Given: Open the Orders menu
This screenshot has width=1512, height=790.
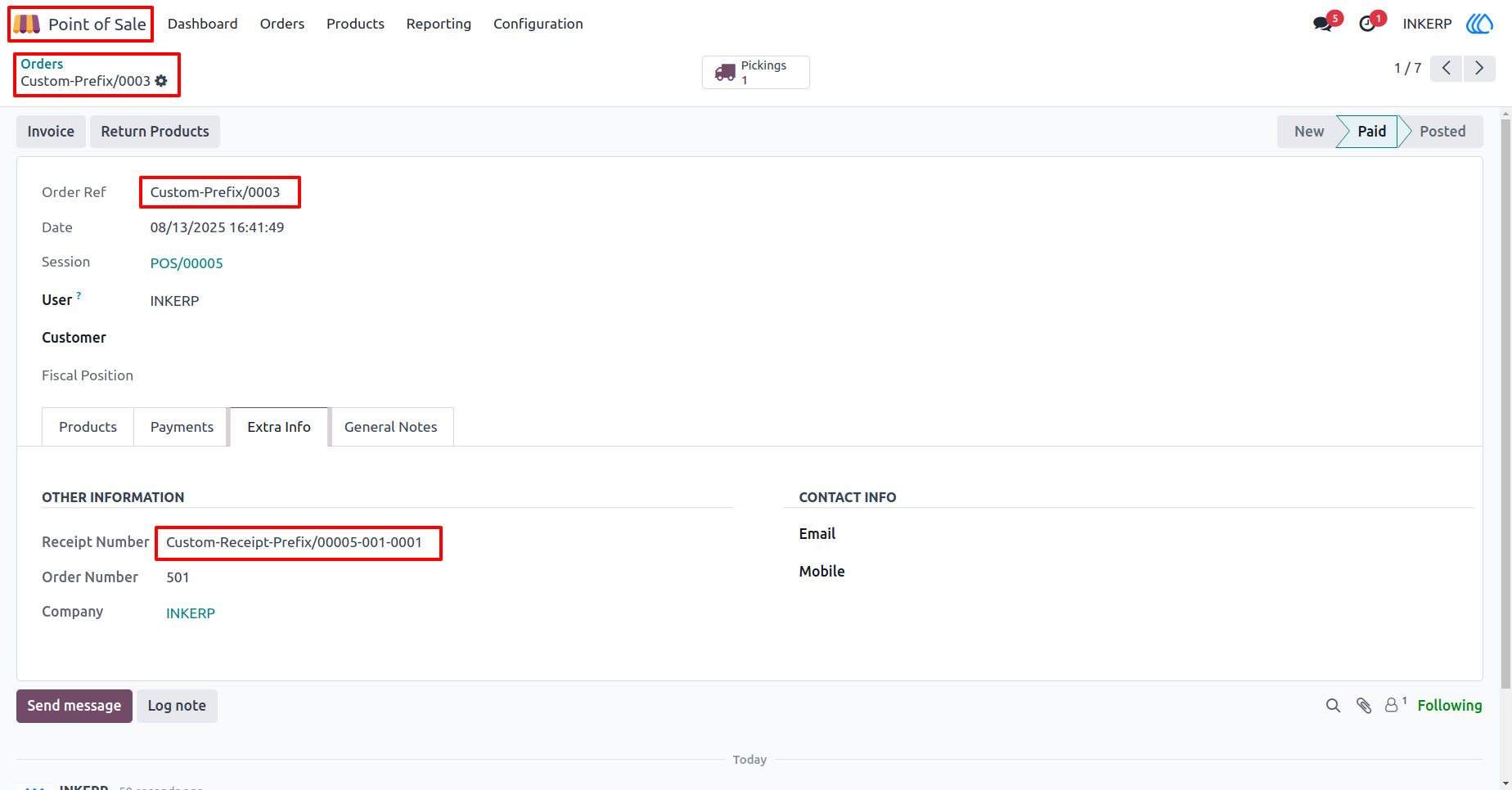Looking at the screenshot, I should (x=282, y=24).
